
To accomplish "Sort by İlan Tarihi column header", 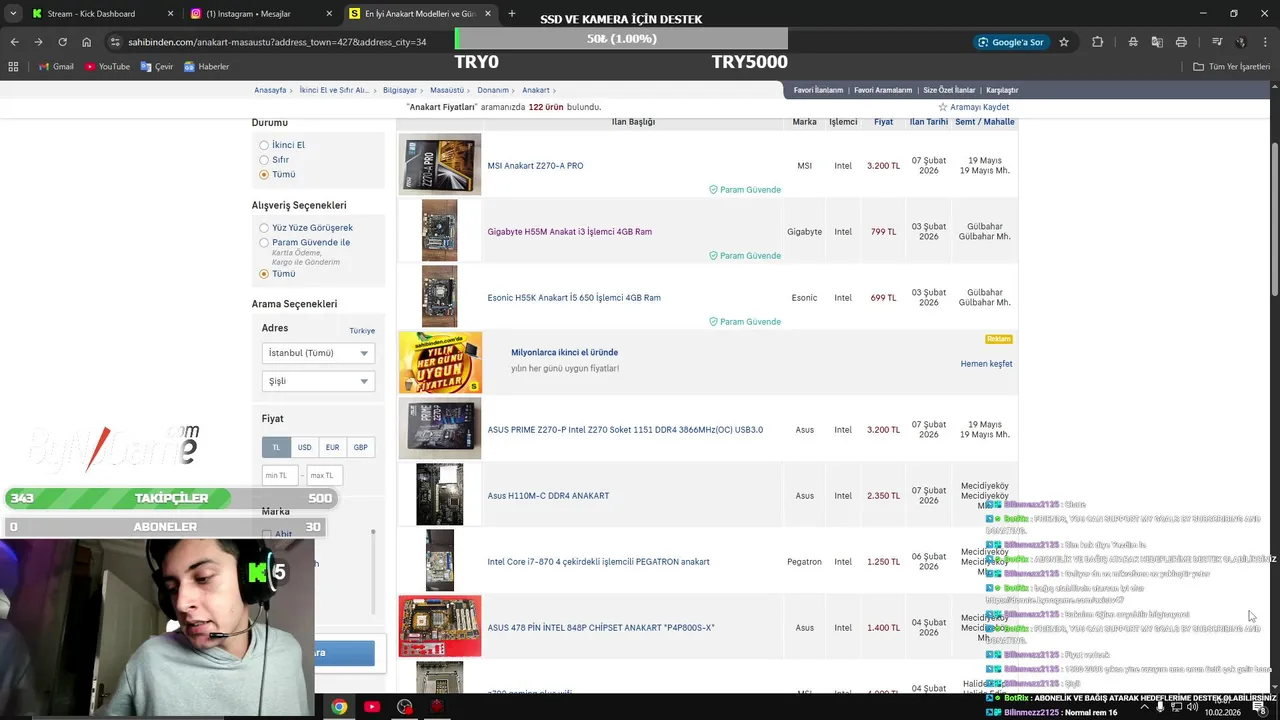I will (x=929, y=122).
